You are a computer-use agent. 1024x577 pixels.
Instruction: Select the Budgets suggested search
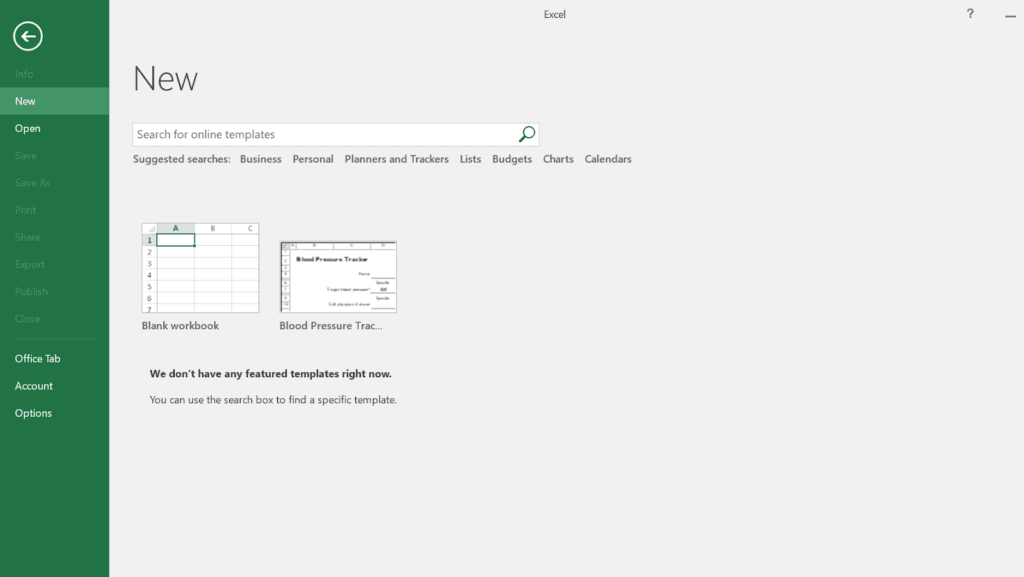click(512, 159)
